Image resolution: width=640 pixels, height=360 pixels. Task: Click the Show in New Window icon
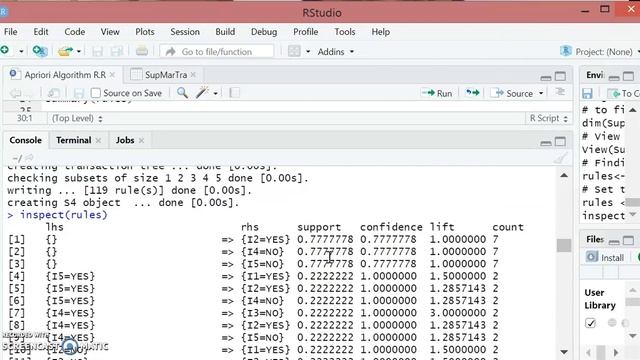tap(53, 93)
